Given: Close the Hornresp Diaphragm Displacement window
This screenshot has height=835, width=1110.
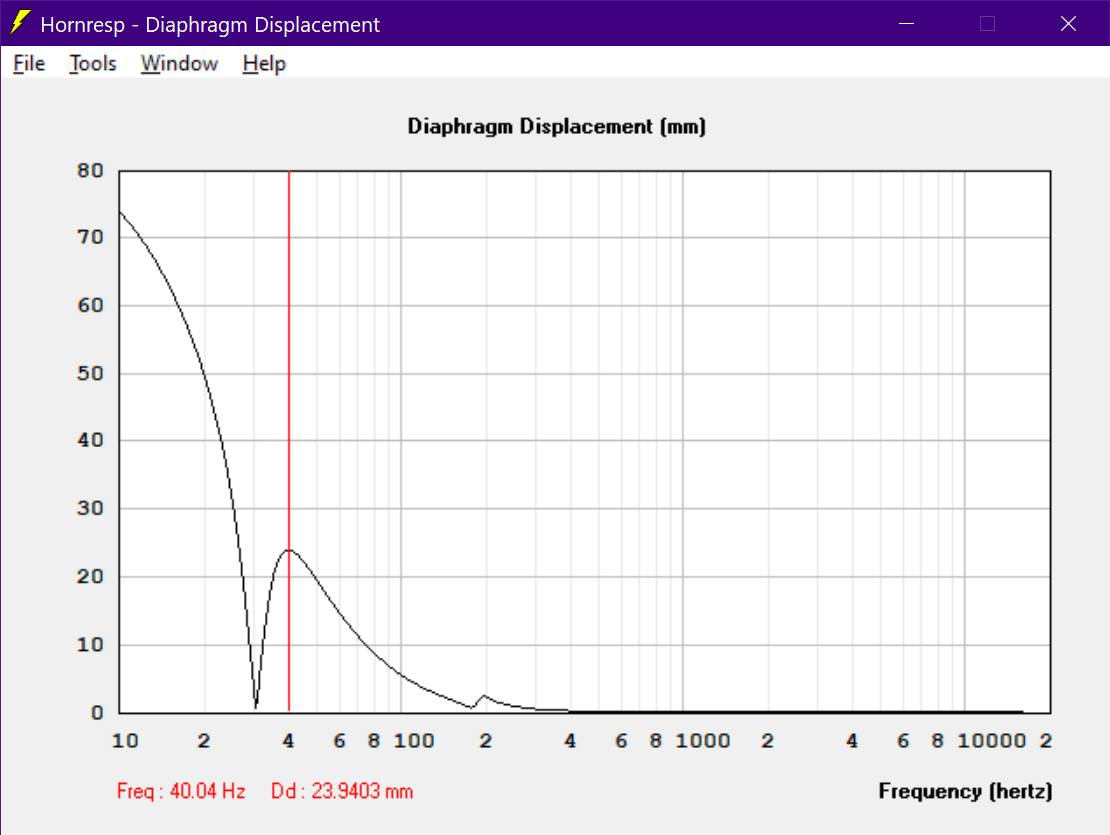Looking at the screenshot, I should coord(1068,23).
